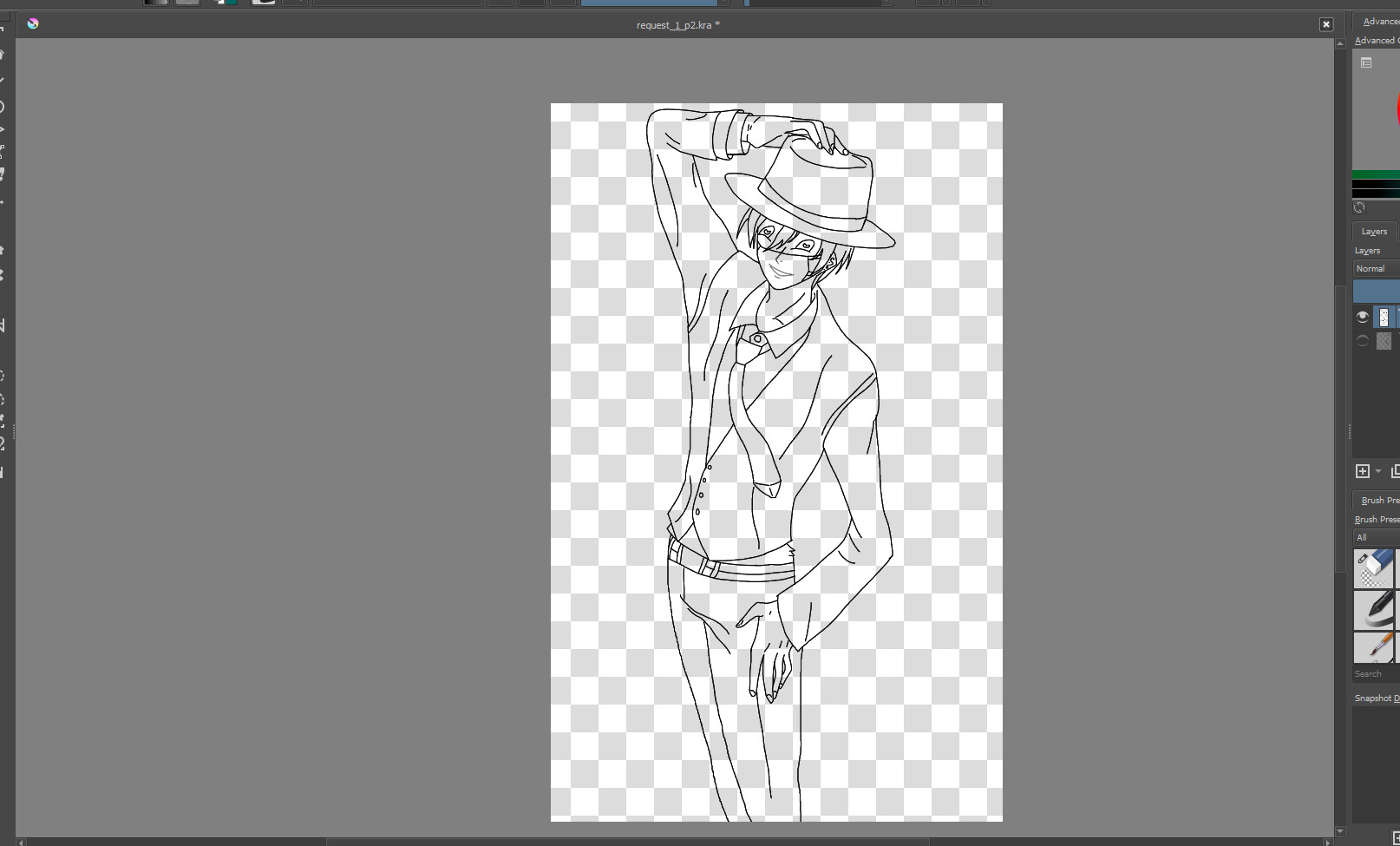Click the duplicate layer icon
This screenshot has height=846, width=1400.
(x=1397, y=471)
